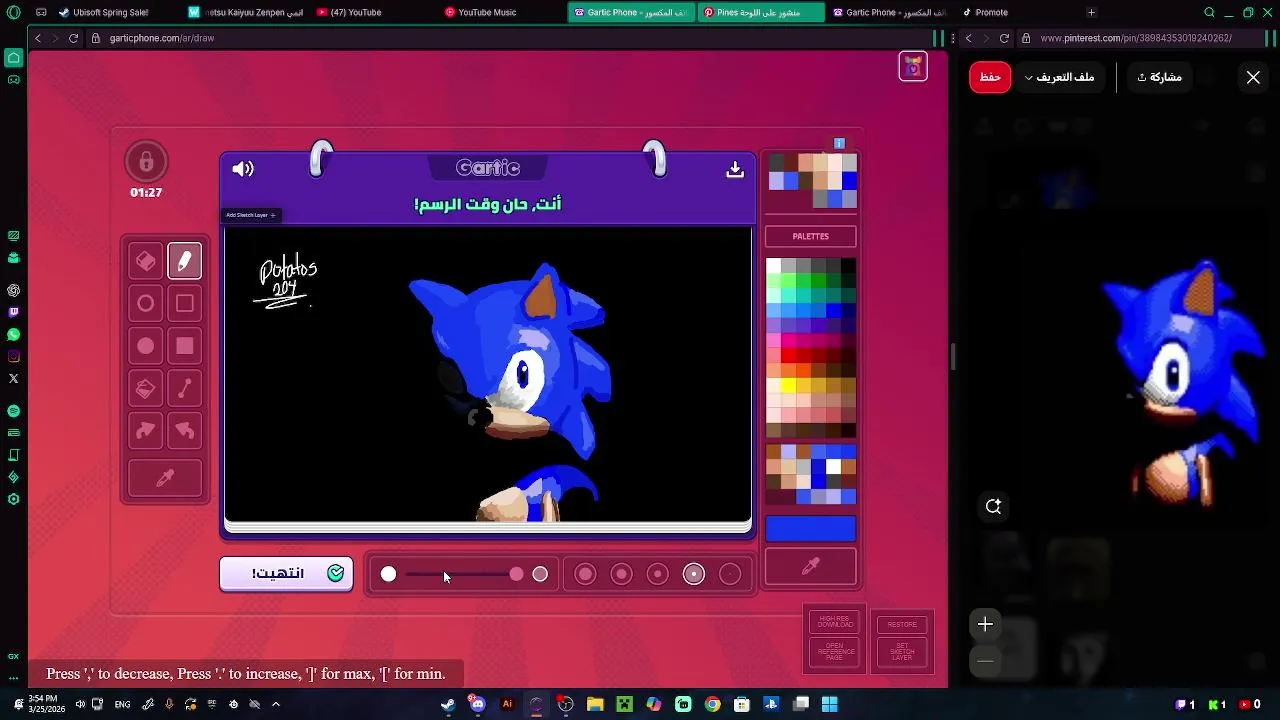Close the Pinterest pin with the X
1280x720 pixels.
tap(1253, 77)
